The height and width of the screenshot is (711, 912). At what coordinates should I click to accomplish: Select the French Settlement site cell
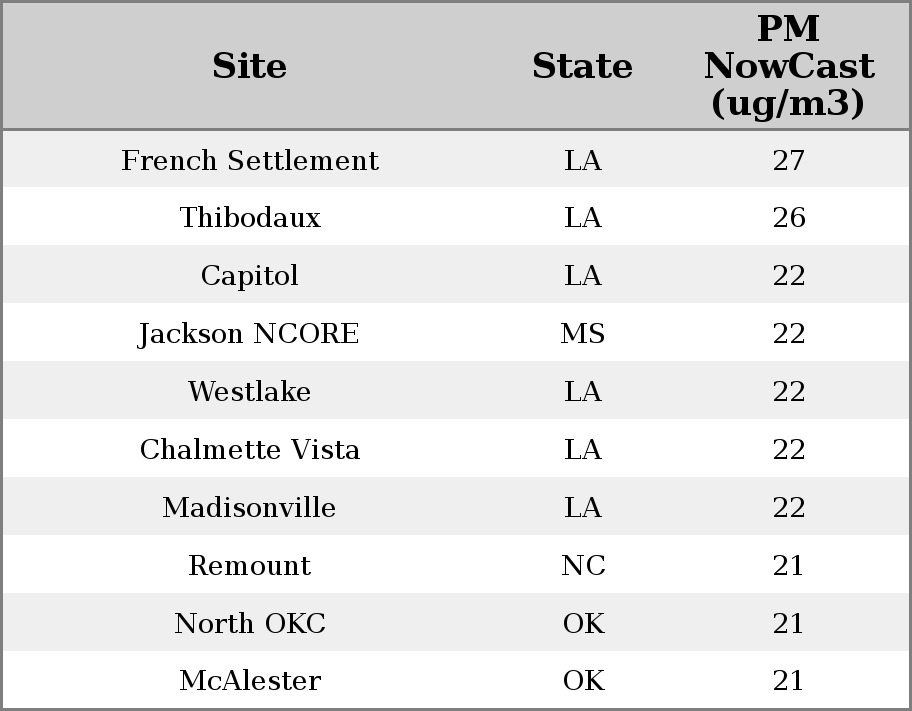point(250,160)
